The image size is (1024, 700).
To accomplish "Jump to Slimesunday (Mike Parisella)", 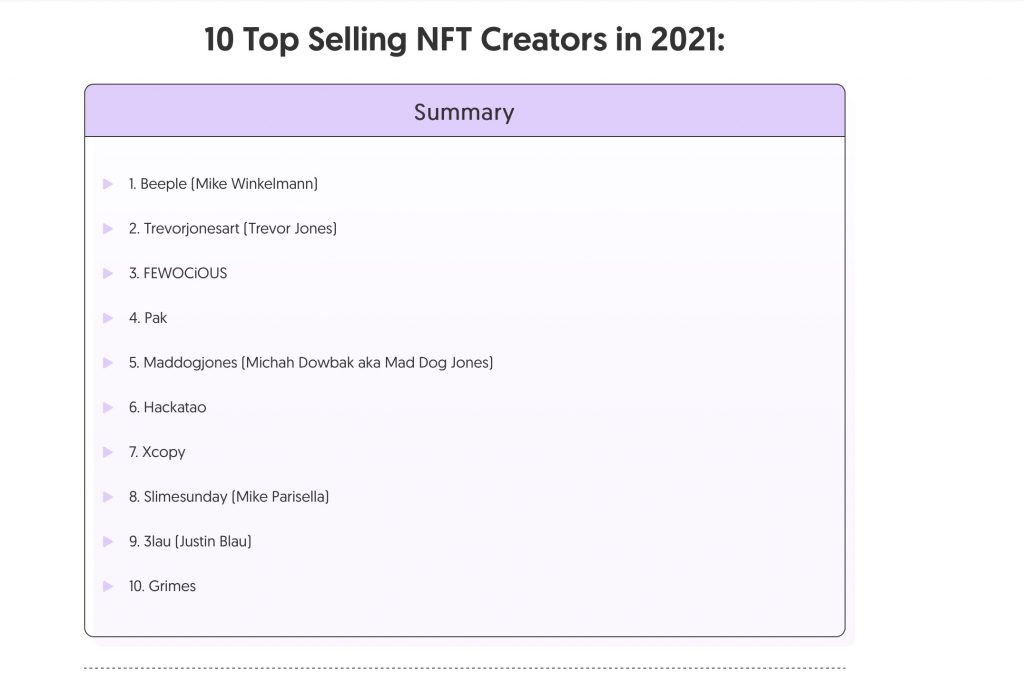I will 229,497.
